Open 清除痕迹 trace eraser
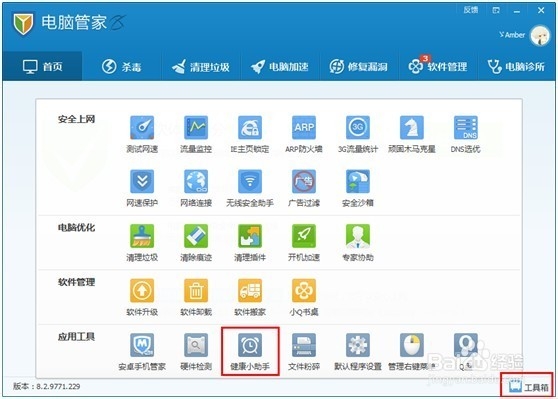 pos(196,243)
